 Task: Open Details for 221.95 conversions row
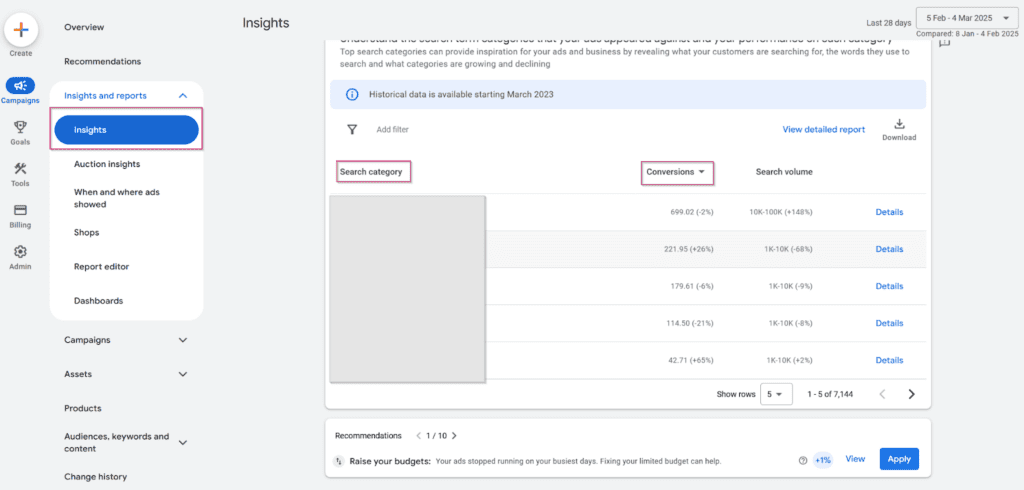[x=889, y=249]
